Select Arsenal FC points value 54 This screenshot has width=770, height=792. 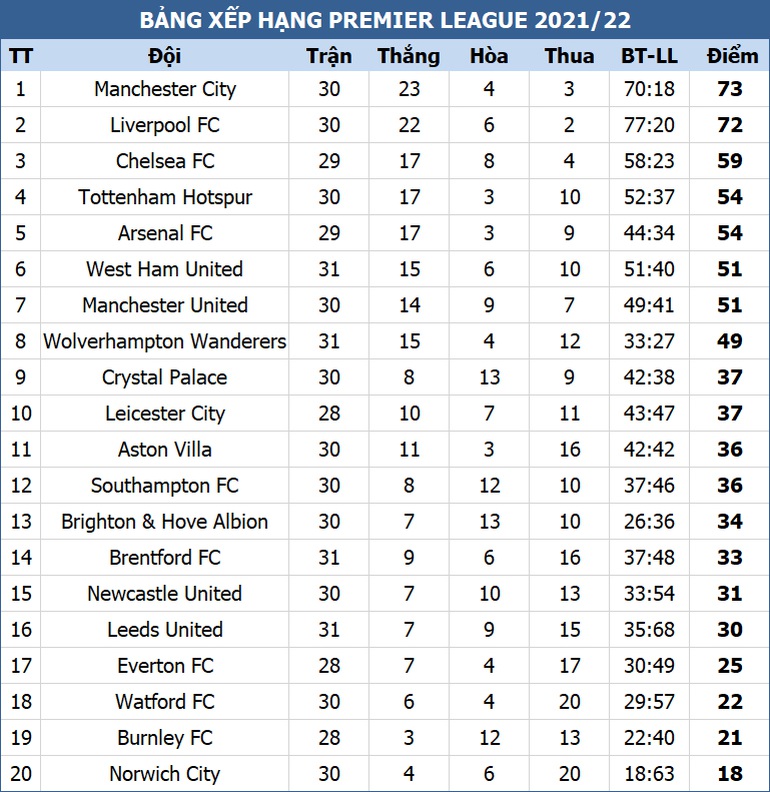click(x=731, y=233)
